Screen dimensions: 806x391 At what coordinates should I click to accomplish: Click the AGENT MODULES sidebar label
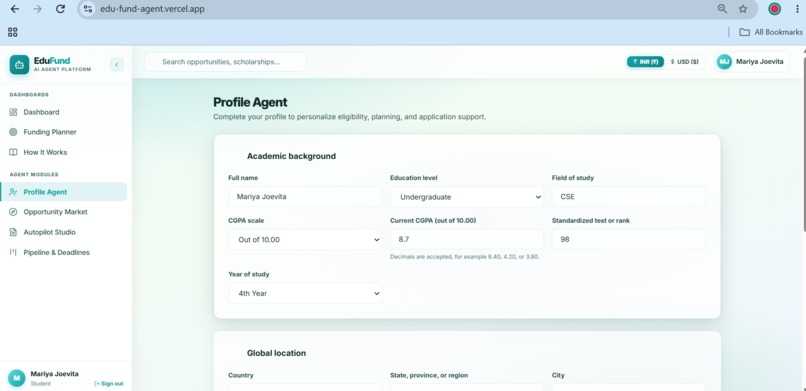tap(34, 175)
